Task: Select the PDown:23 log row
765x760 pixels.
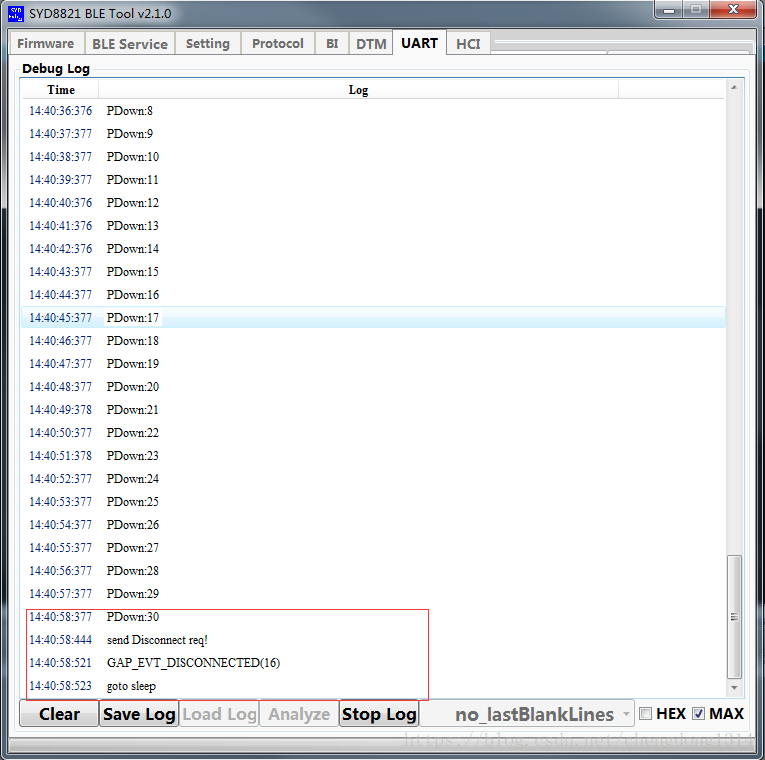Action: (x=373, y=456)
